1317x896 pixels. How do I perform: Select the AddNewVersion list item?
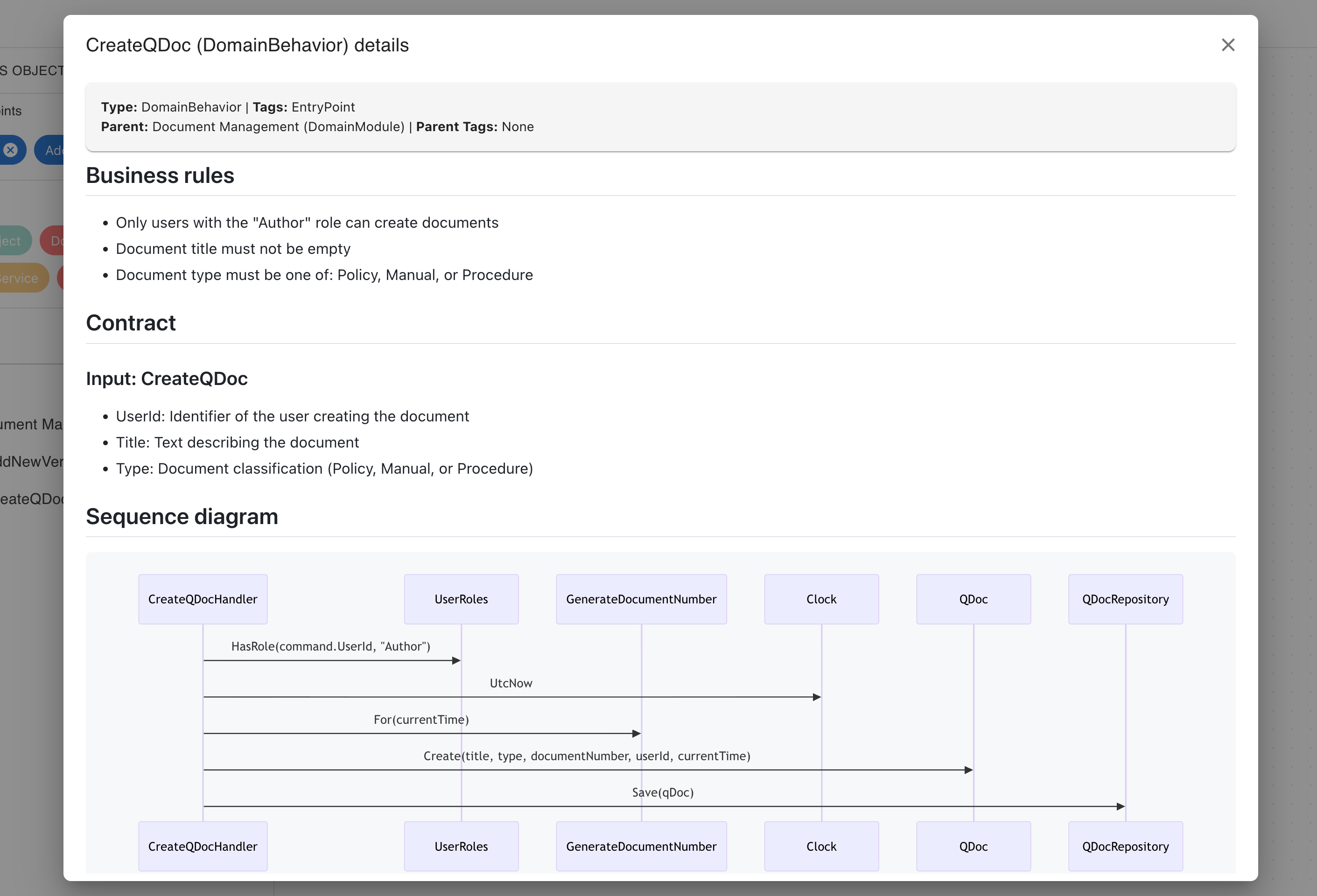coord(32,462)
